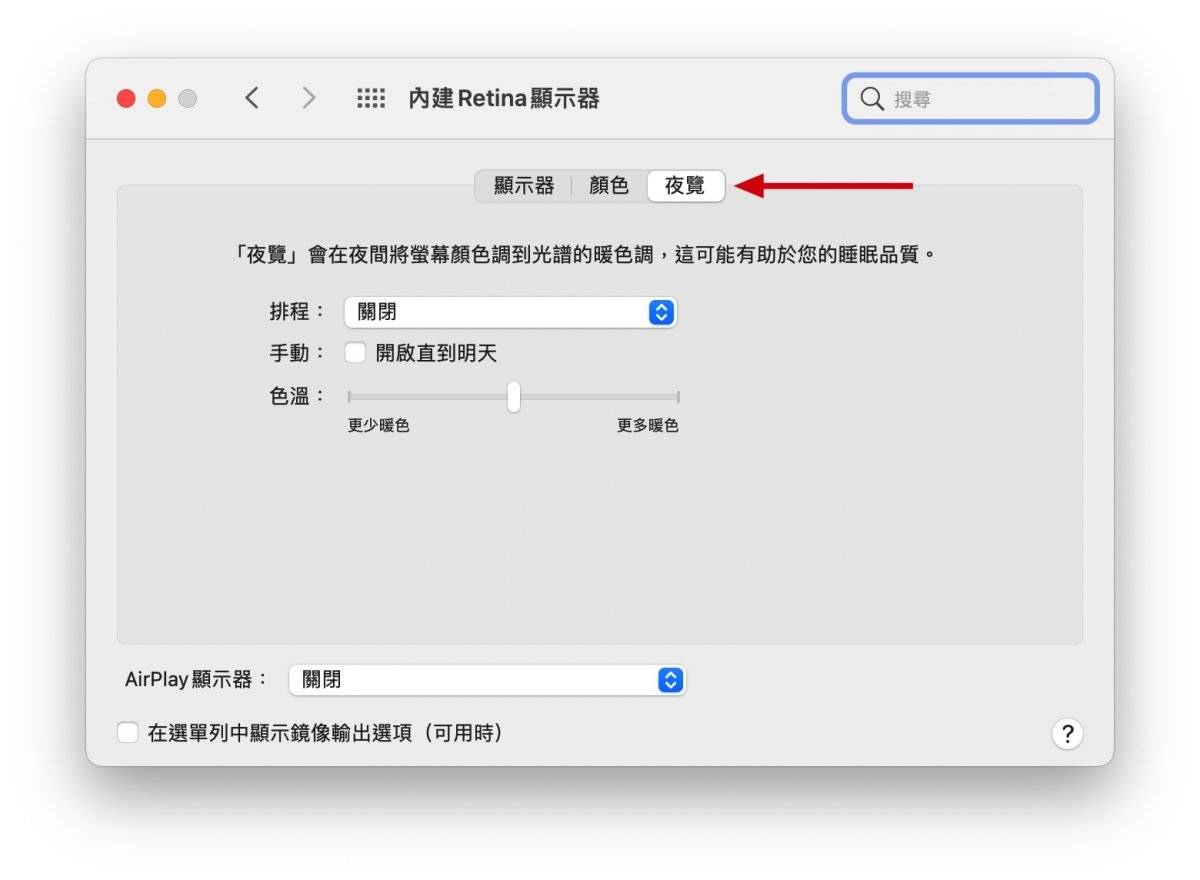Image resolution: width=1200 pixels, height=880 pixels.
Task: Go back with the left chevron
Action: (252, 98)
